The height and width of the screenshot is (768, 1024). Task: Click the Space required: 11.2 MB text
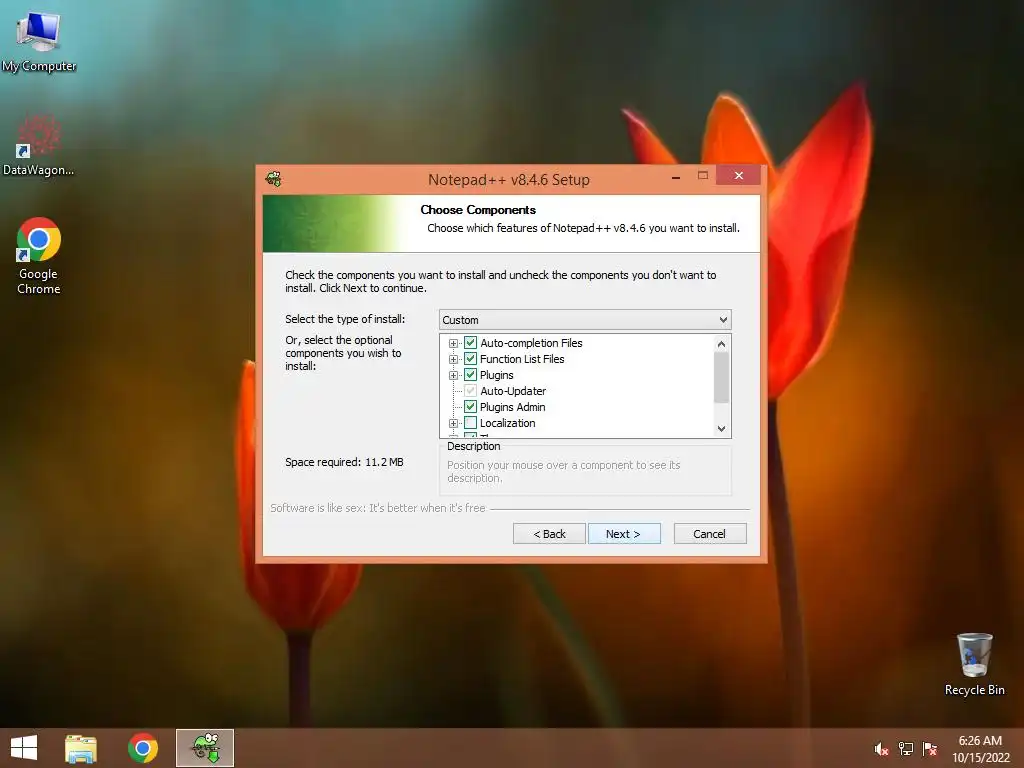click(x=344, y=462)
